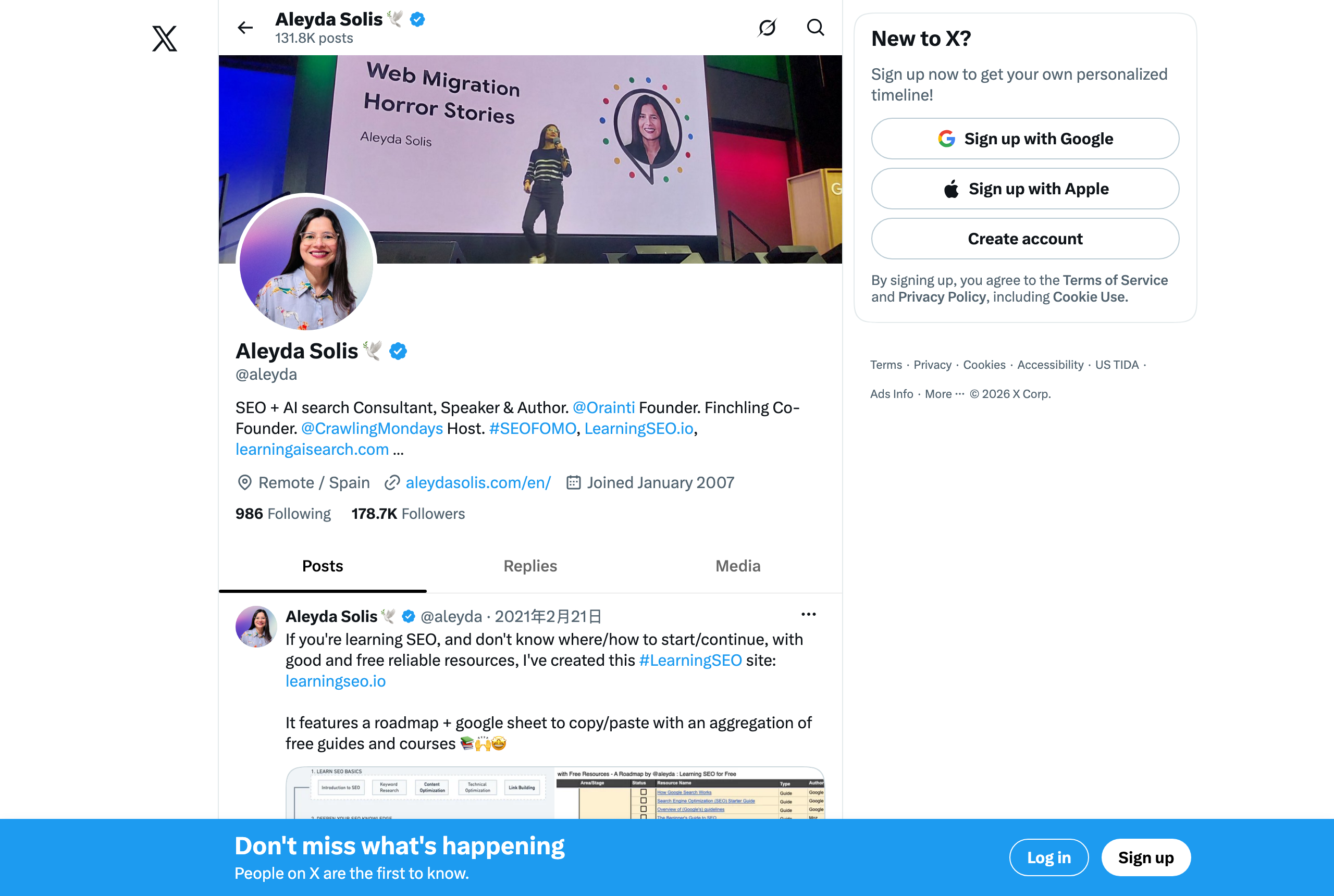Click the Joined January 2007 text
The width and height of the screenshot is (1334, 896).
[x=660, y=483]
